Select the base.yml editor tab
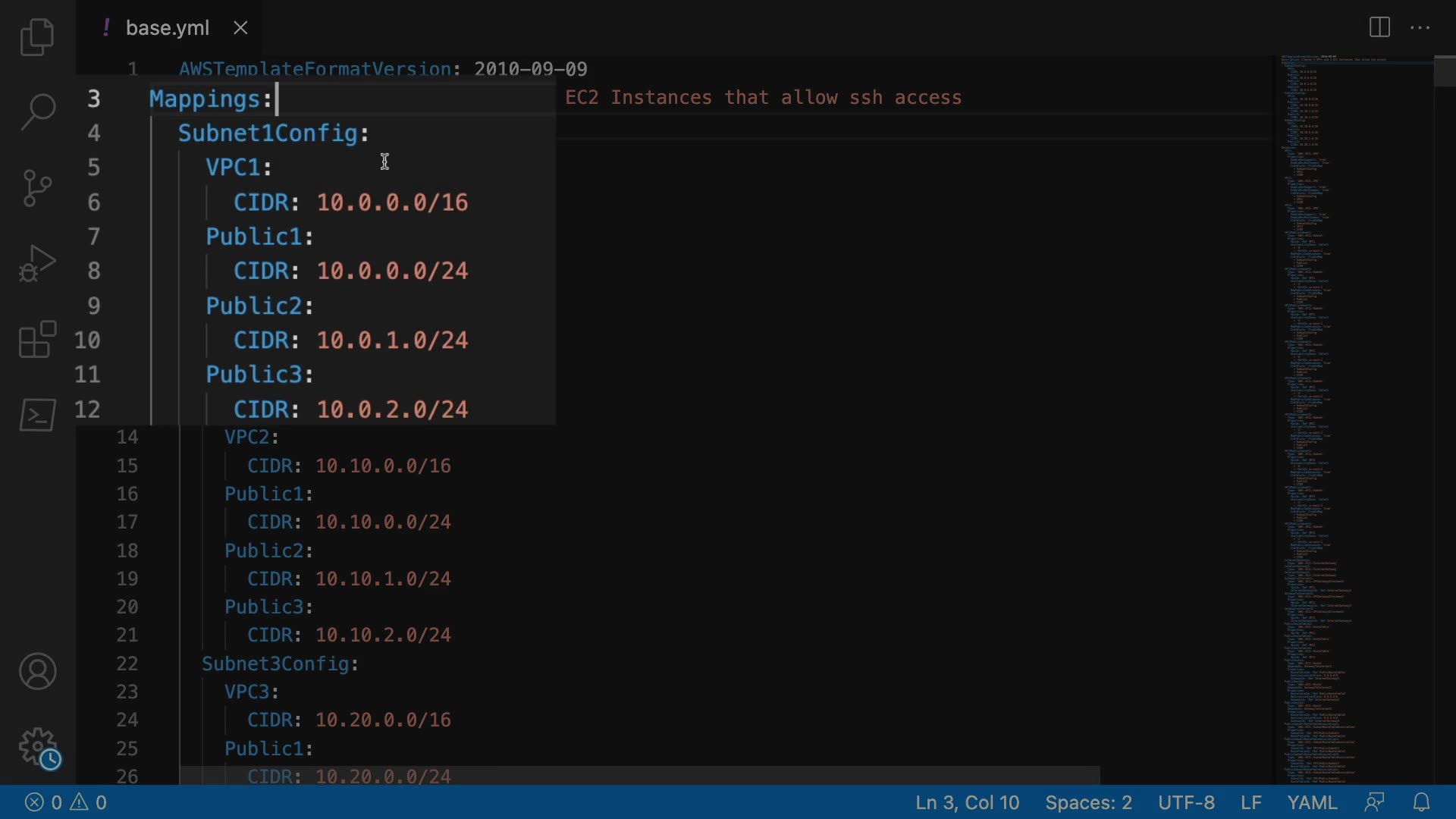Screen dimensions: 1456x819 pyautogui.click(x=167, y=28)
